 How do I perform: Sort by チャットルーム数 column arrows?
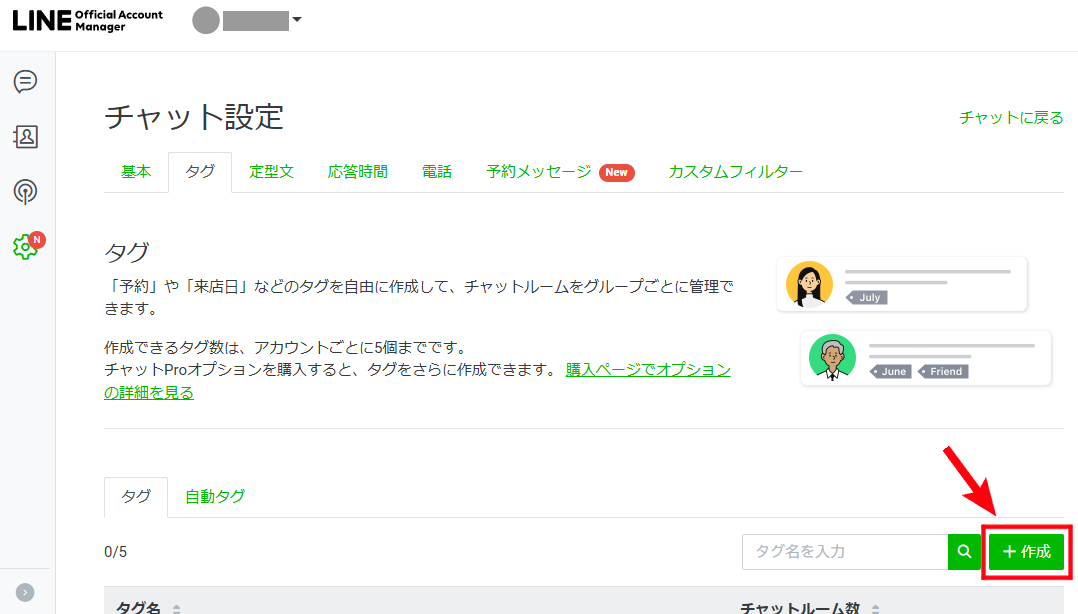[x=877, y=608]
